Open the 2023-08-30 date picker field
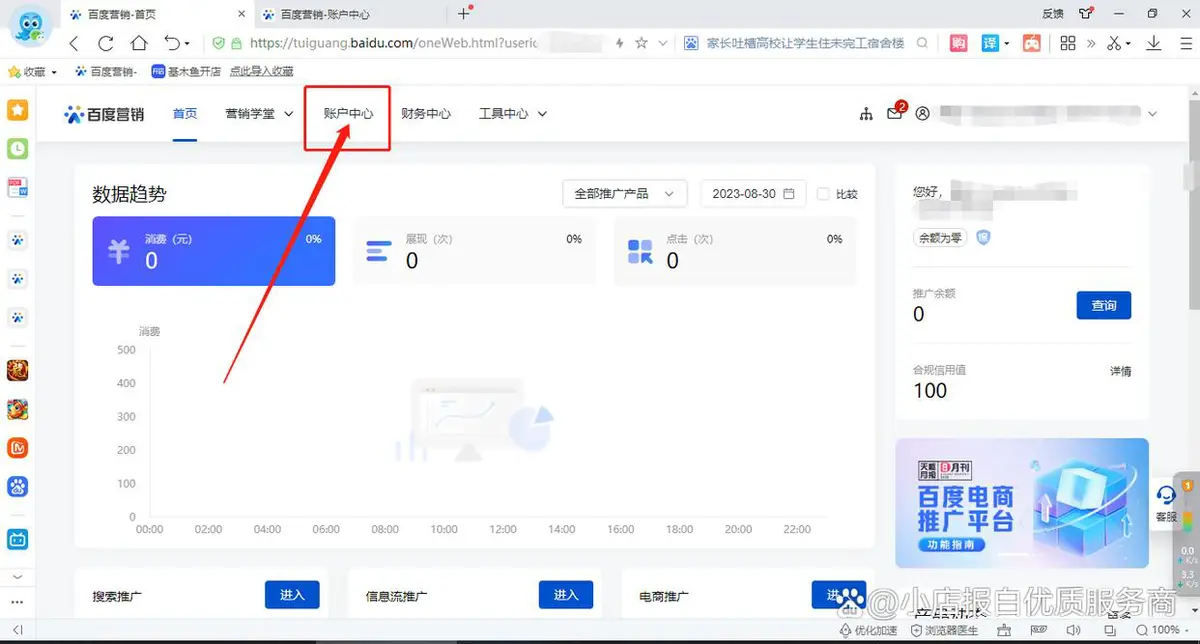Viewport: 1200px width, 644px height. (752, 194)
